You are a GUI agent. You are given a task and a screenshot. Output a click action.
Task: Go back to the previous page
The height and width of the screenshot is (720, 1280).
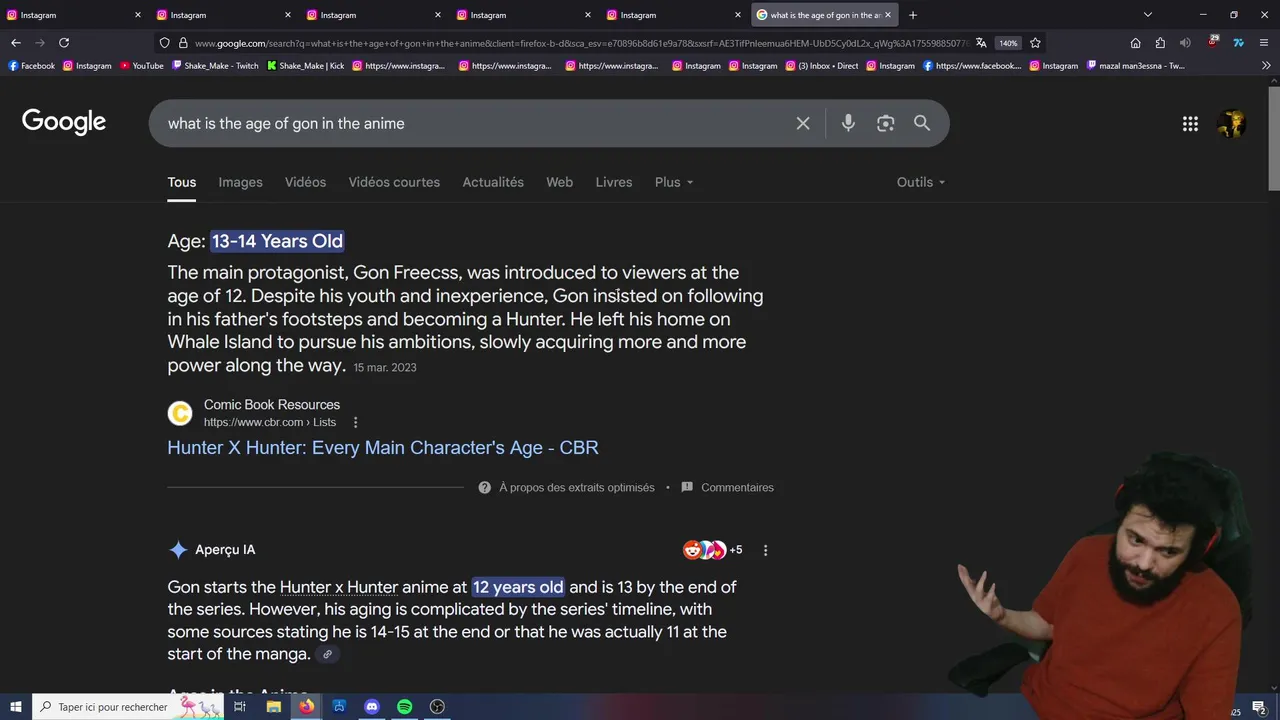tap(15, 43)
